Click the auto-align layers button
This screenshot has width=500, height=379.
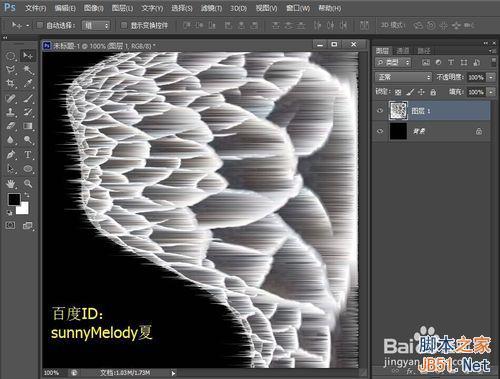[x=364, y=25]
